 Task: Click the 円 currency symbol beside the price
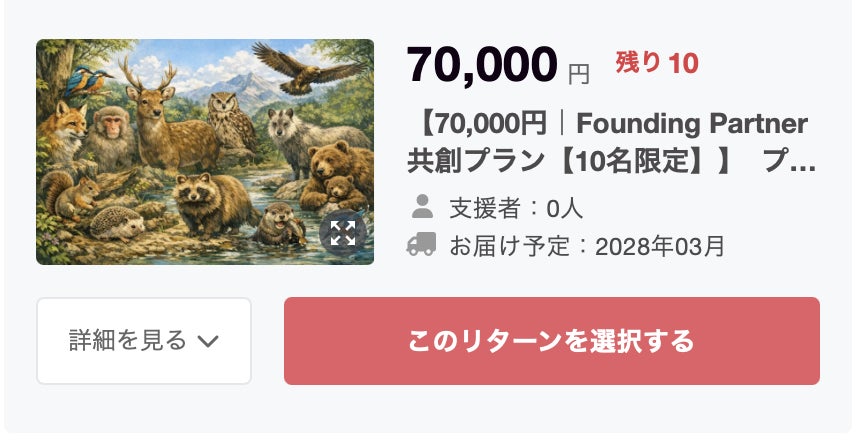(x=579, y=73)
